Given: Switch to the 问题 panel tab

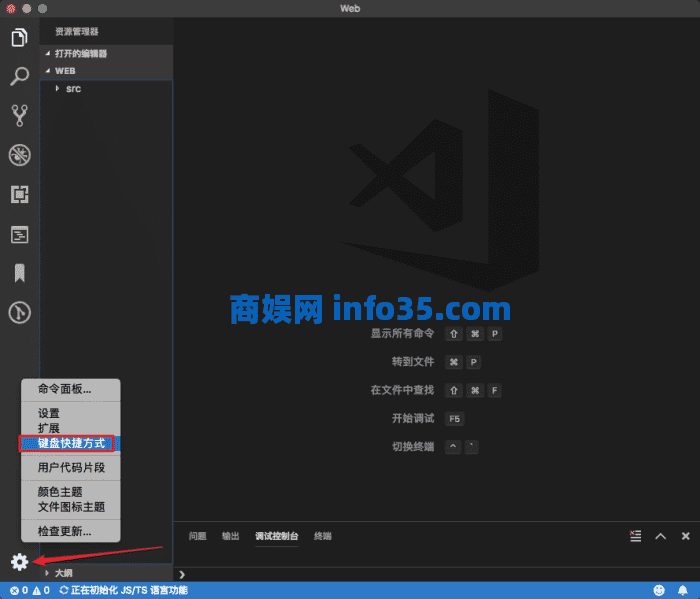Looking at the screenshot, I should 197,536.
